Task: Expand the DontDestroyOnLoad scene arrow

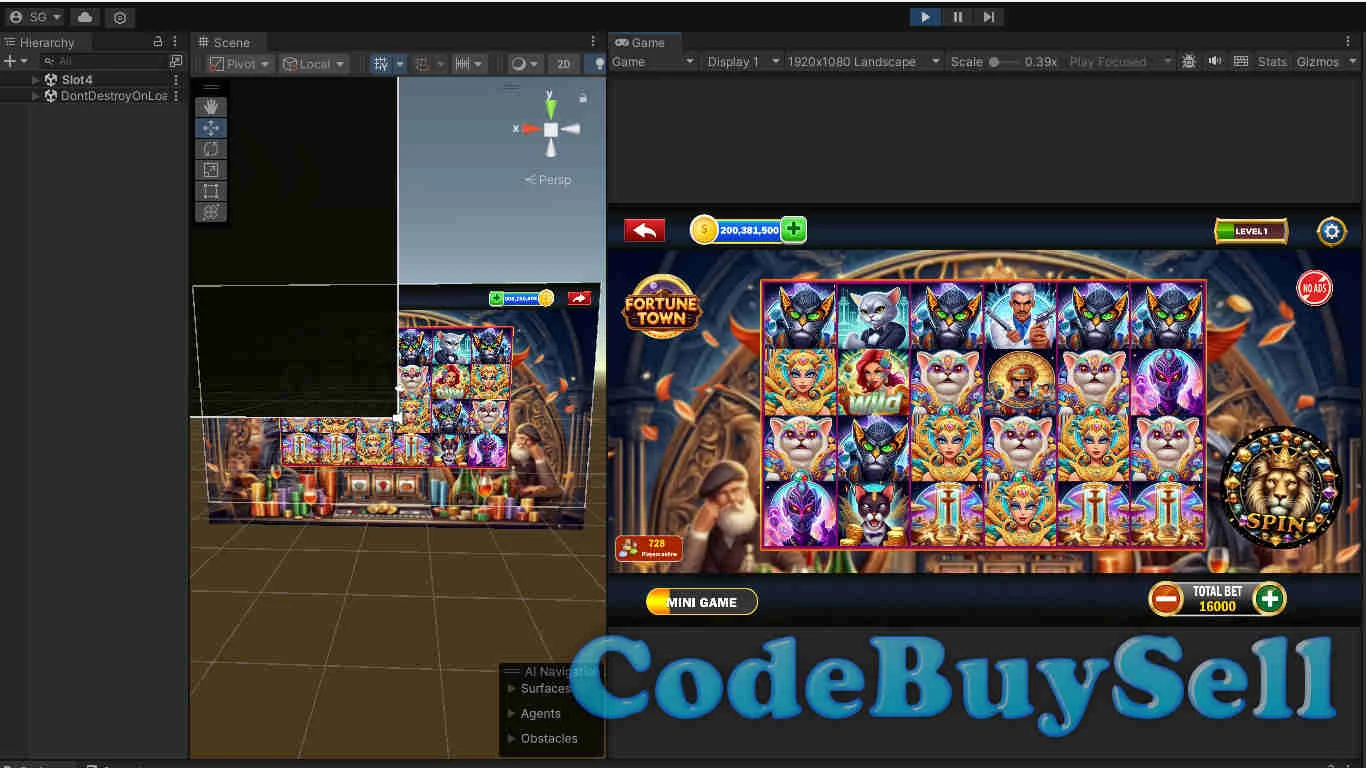Action: point(36,96)
